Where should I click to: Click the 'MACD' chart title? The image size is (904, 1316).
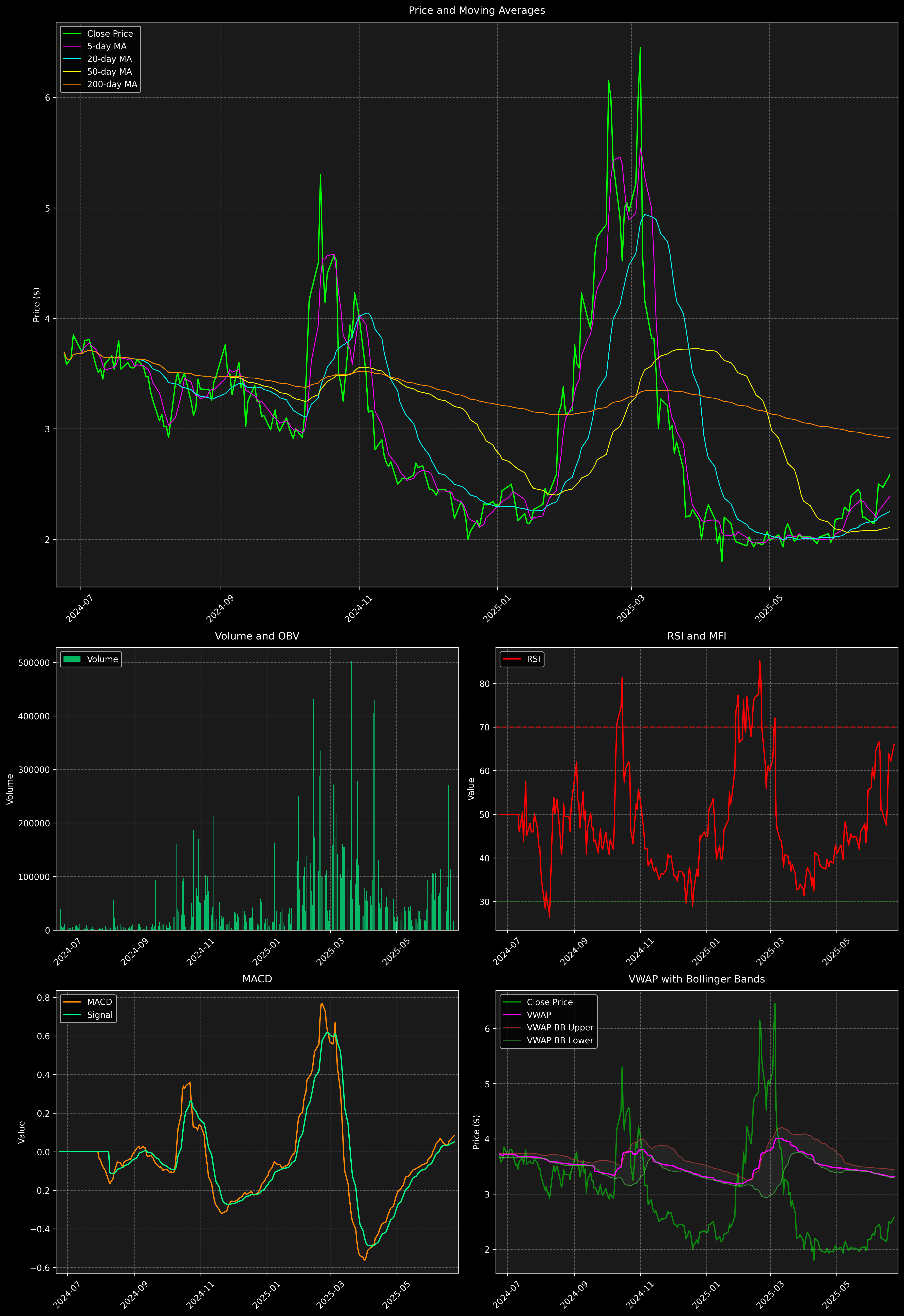point(257,979)
